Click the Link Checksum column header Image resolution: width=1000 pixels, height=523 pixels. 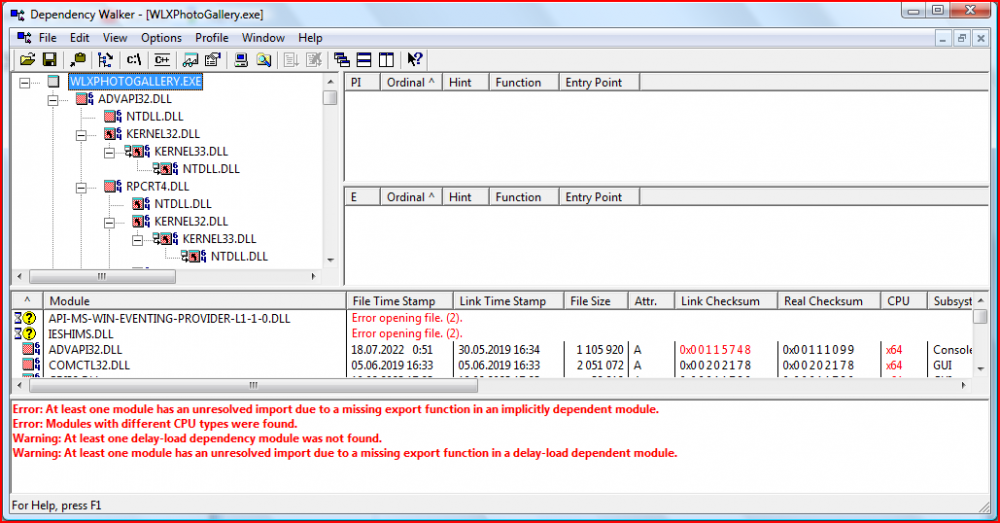click(x=719, y=301)
